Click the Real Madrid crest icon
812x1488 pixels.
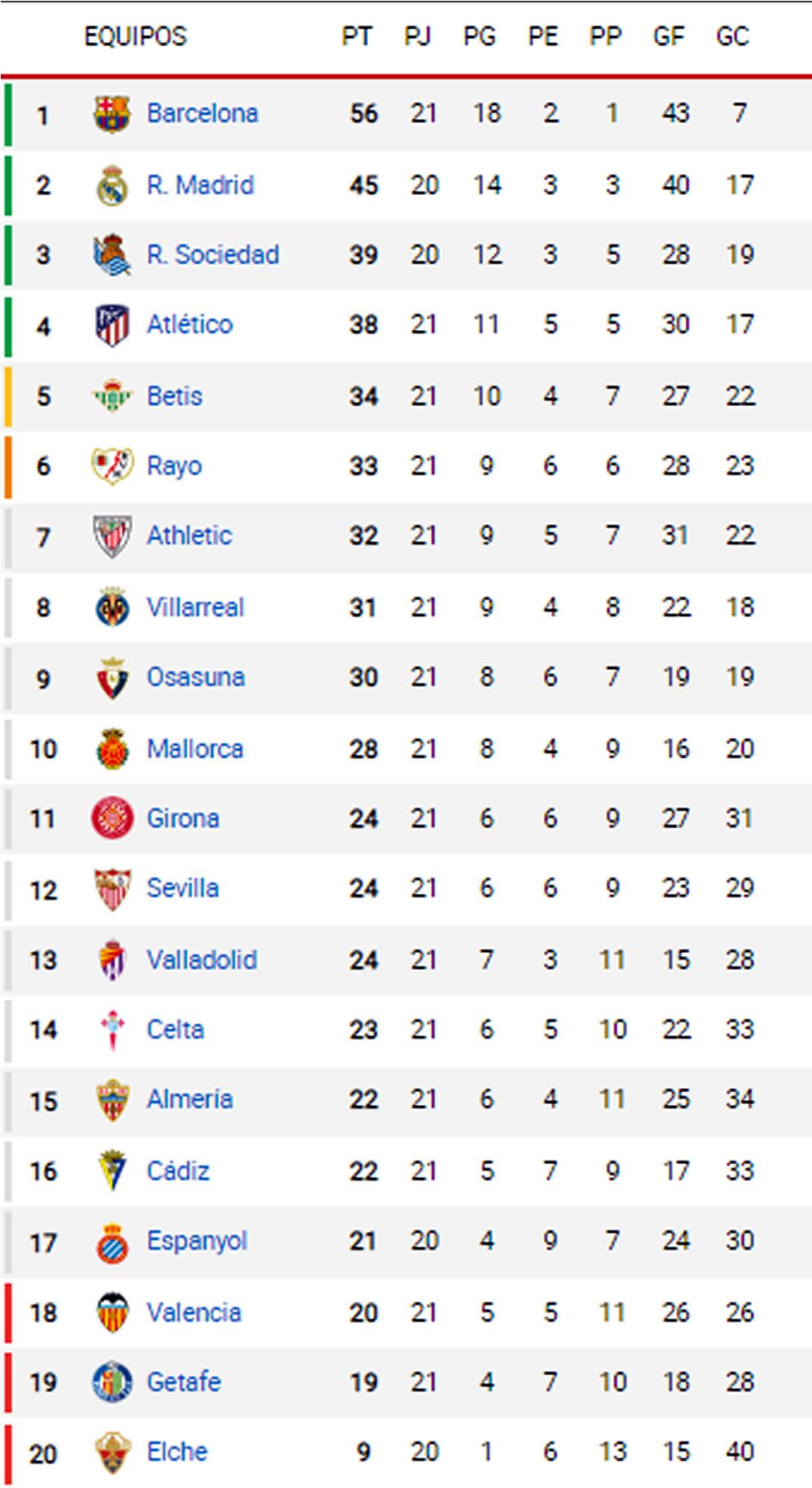112,185
